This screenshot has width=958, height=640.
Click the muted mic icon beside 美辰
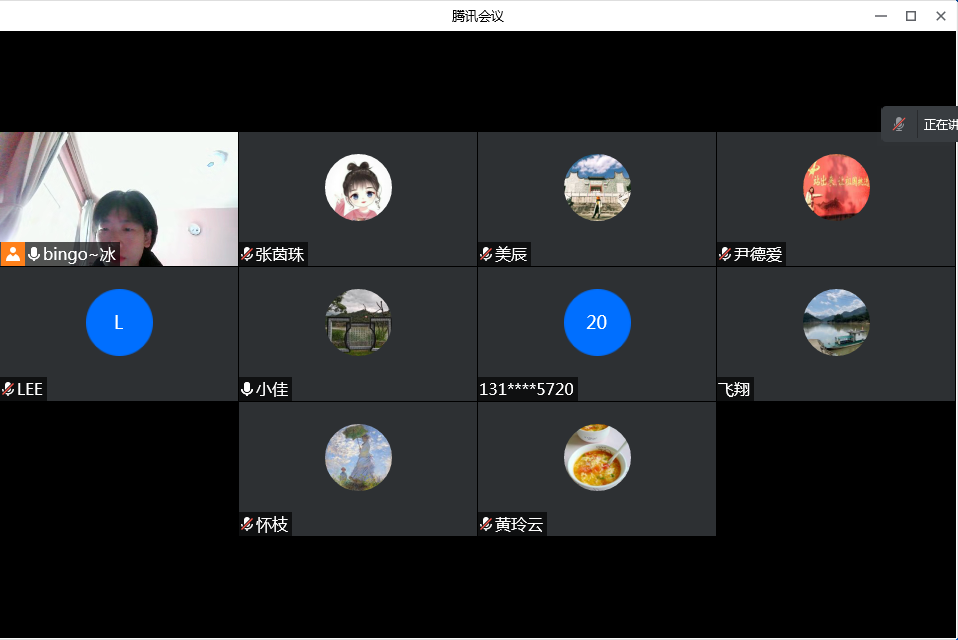pos(486,254)
